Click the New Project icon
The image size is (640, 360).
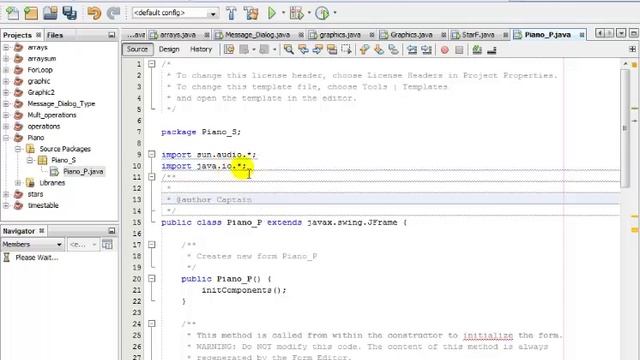pyautogui.click(x=31, y=13)
